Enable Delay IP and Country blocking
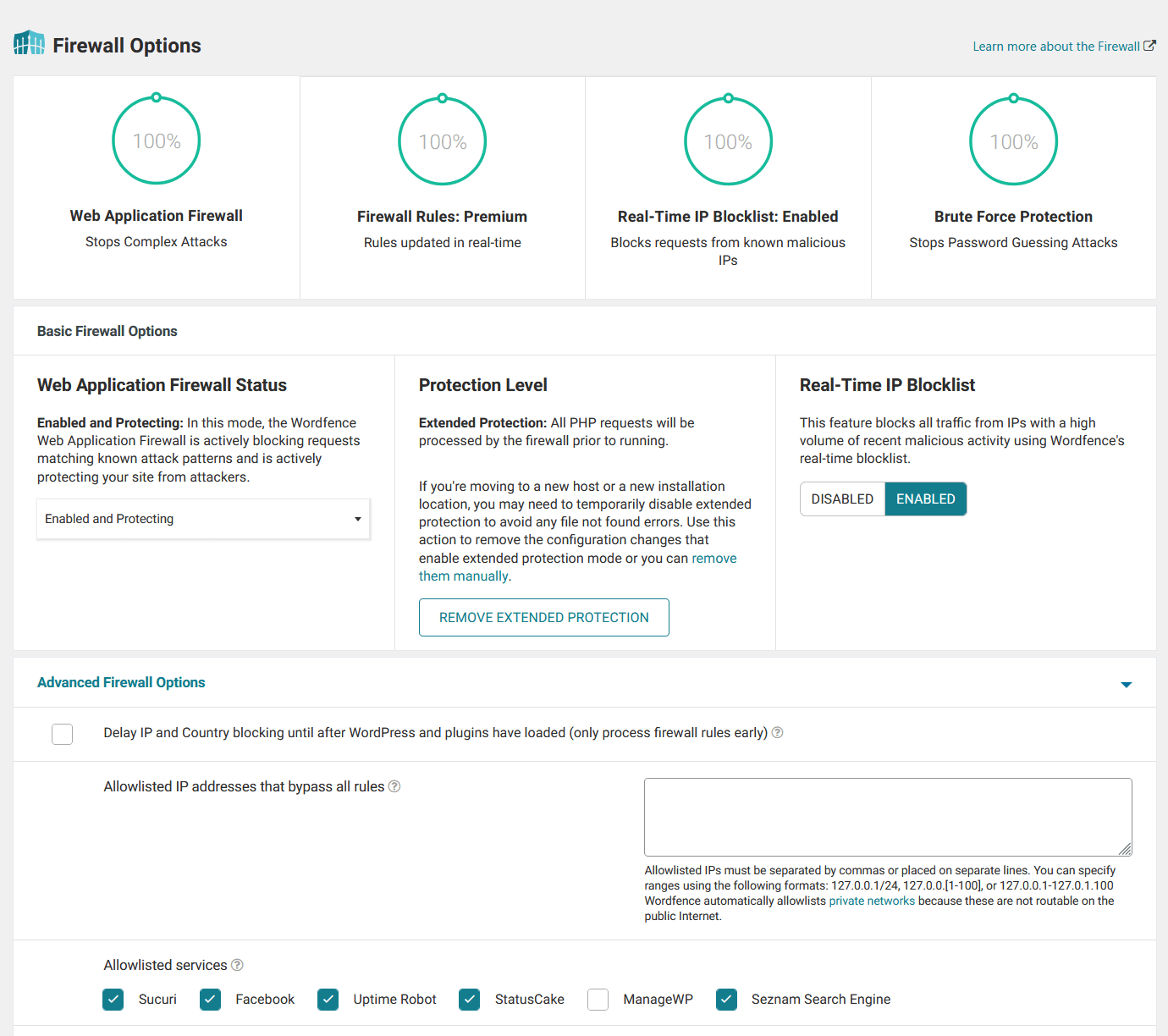This screenshot has width=1168, height=1036. 62,734
